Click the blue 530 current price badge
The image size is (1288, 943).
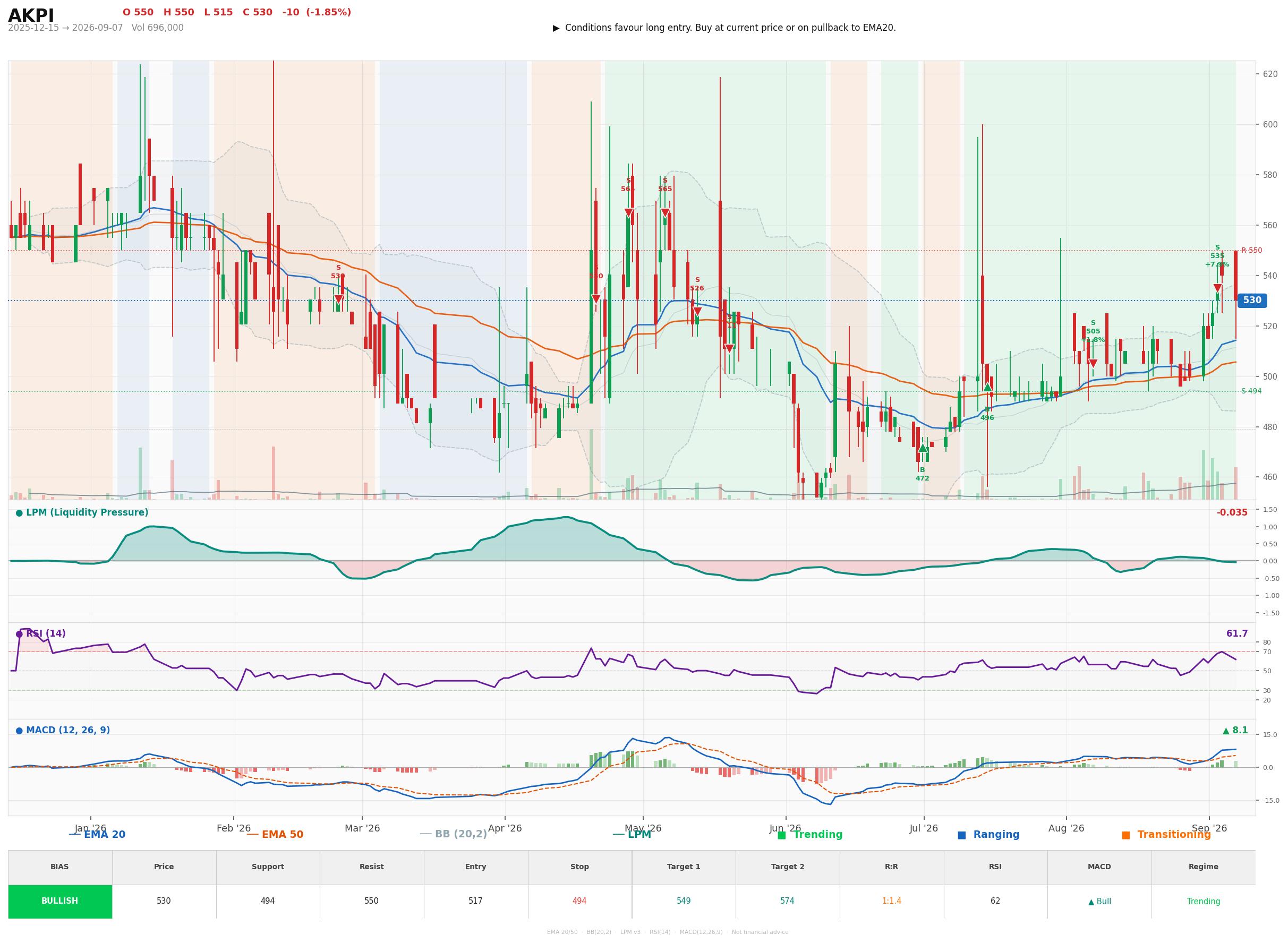pos(1251,300)
